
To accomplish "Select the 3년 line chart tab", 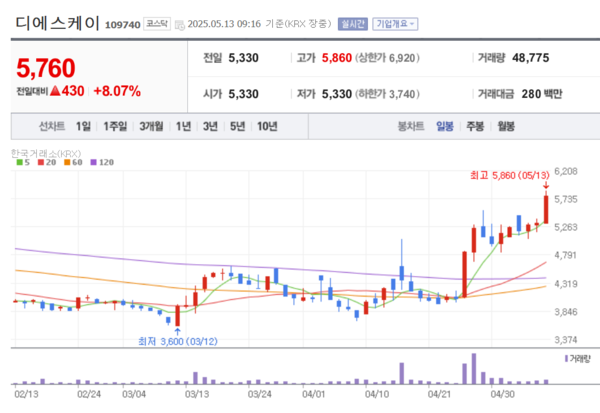I will [210, 126].
